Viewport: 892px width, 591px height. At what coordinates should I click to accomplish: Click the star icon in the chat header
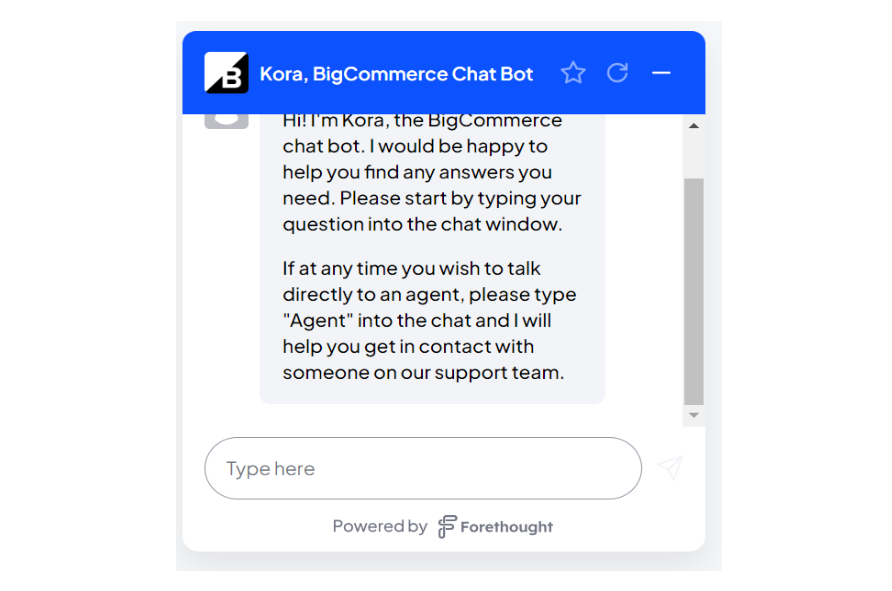573,73
